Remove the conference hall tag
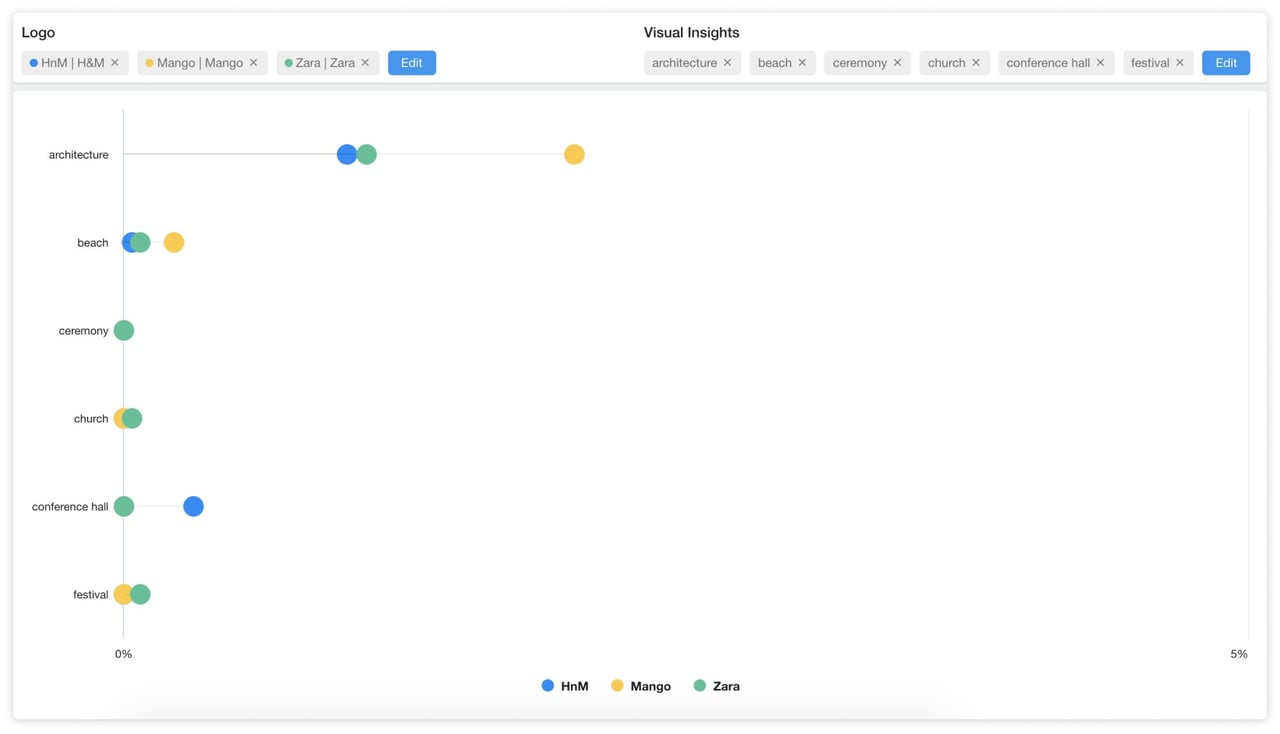This screenshot has width=1280, height=734. point(1101,63)
